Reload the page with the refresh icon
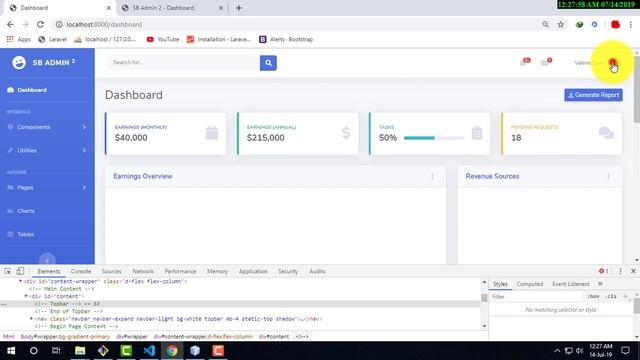This screenshot has width=640, height=360. pos(40,24)
